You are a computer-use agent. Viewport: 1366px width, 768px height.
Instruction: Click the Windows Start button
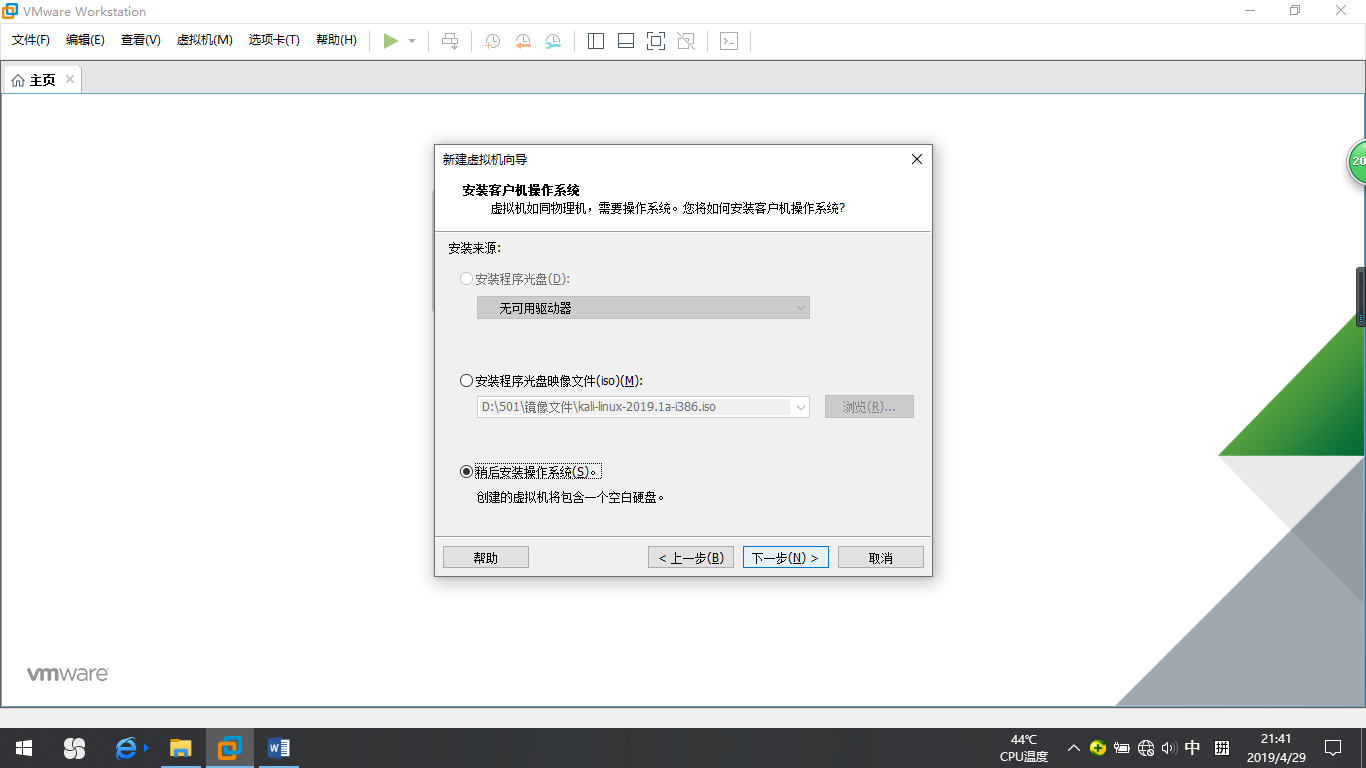point(24,748)
